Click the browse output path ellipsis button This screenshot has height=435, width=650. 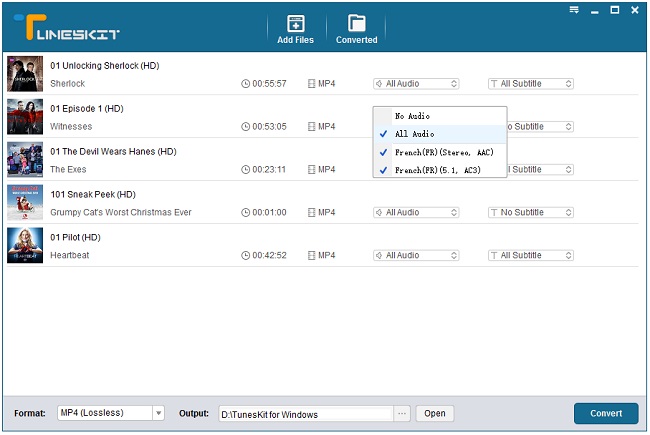pyautogui.click(x=402, y=413)
